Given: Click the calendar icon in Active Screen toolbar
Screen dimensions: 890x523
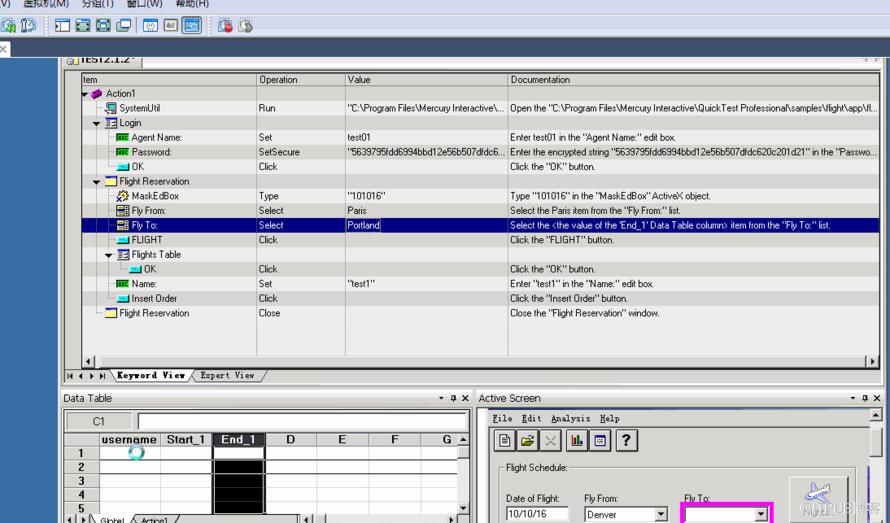Looking at the screenshot, I should tap(600, 440).
